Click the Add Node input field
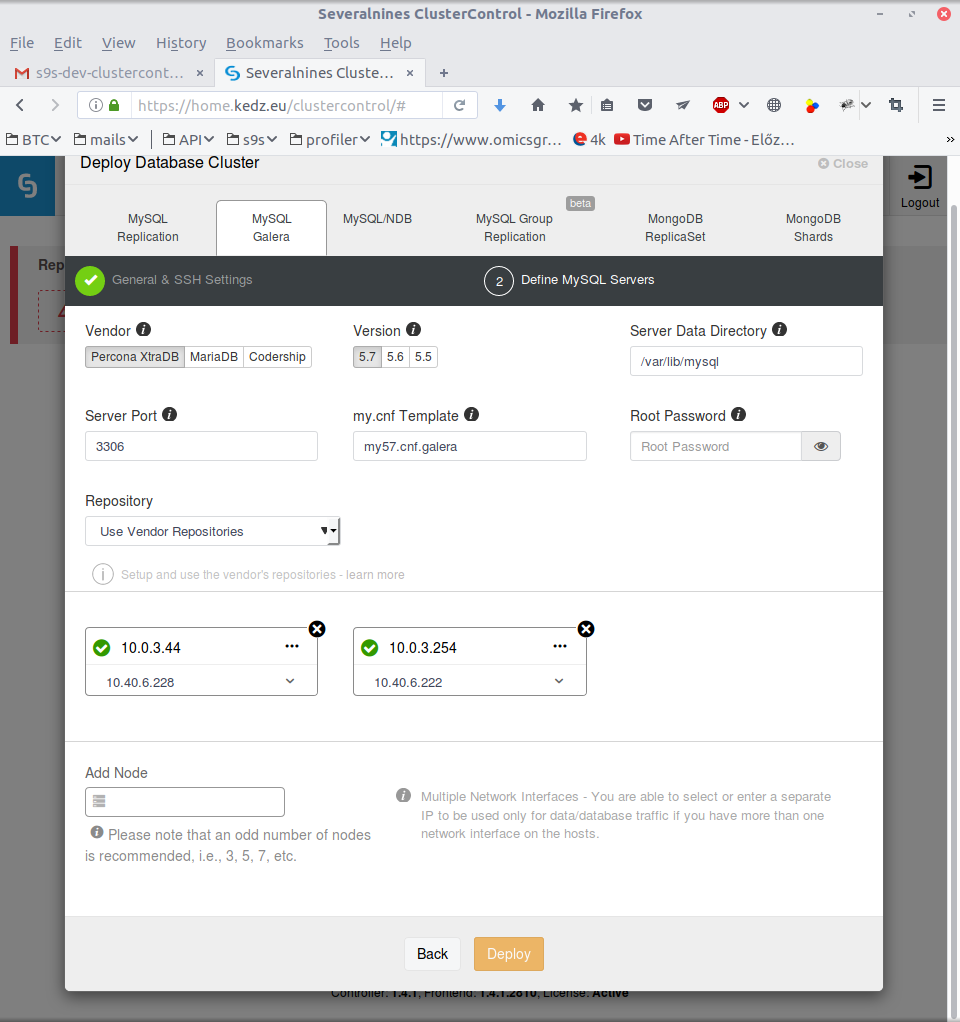 click(x=184, y=802)
